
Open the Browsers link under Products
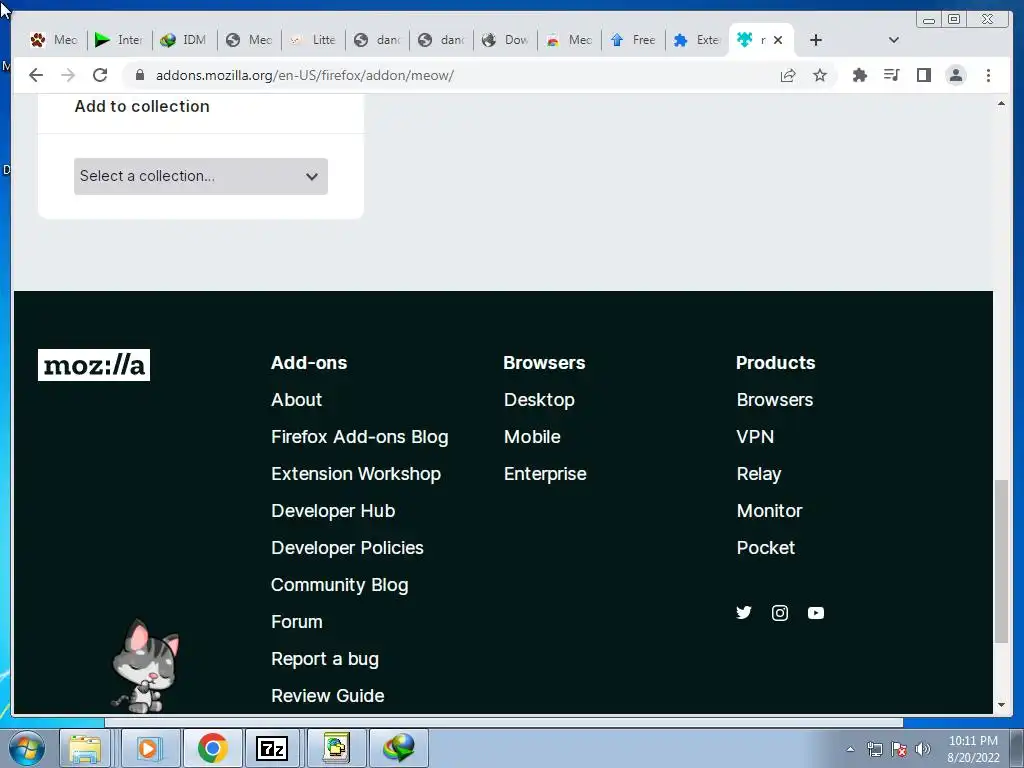coord(775,400)
